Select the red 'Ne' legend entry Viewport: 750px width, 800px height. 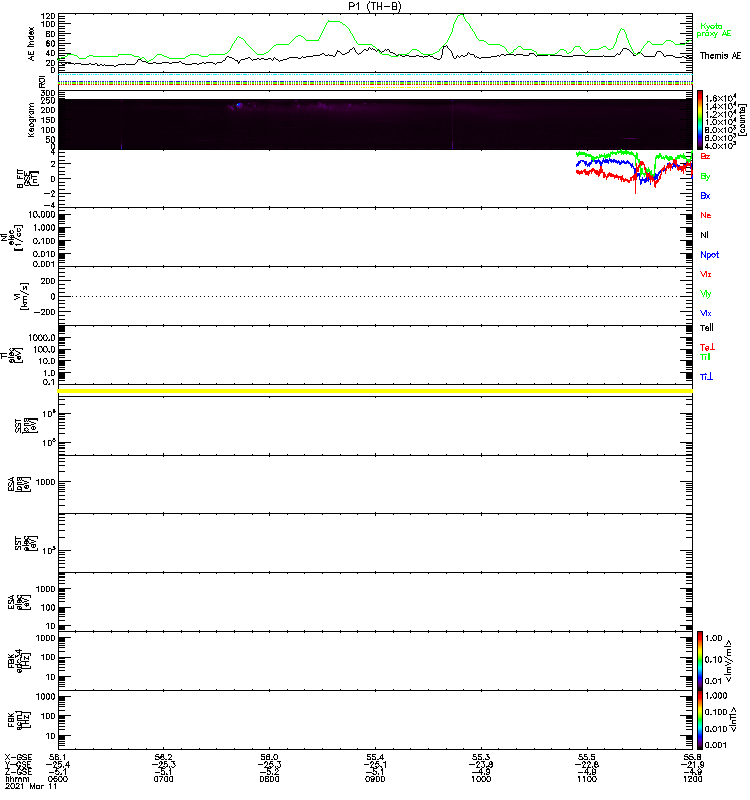point(706,215)
